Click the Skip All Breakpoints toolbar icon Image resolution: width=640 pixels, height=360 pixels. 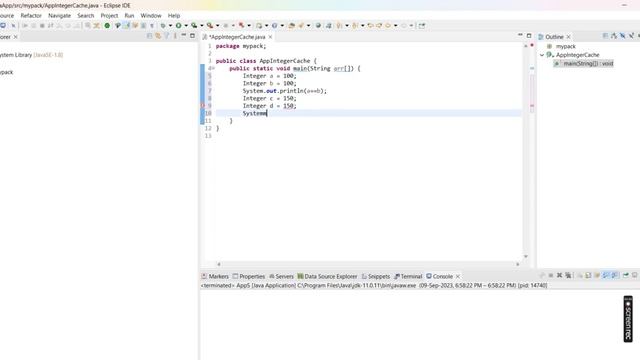[x=13, y=25]
